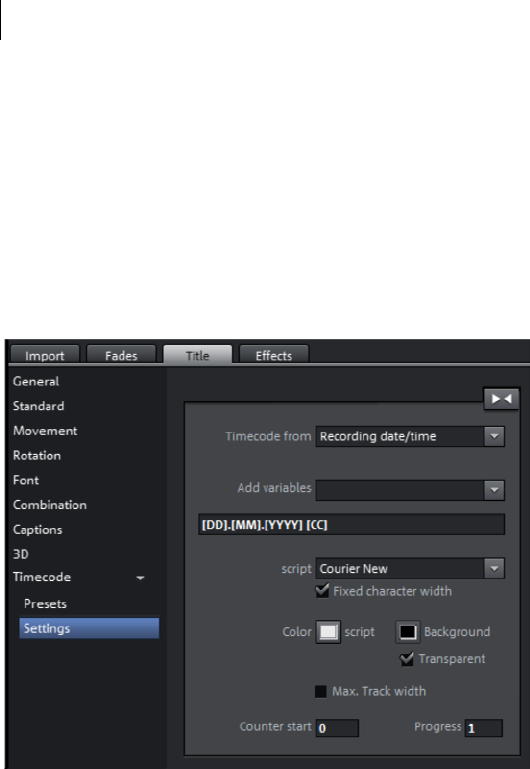
Task: Click the collapse panel arrows icon
Action: coord(501,399)
